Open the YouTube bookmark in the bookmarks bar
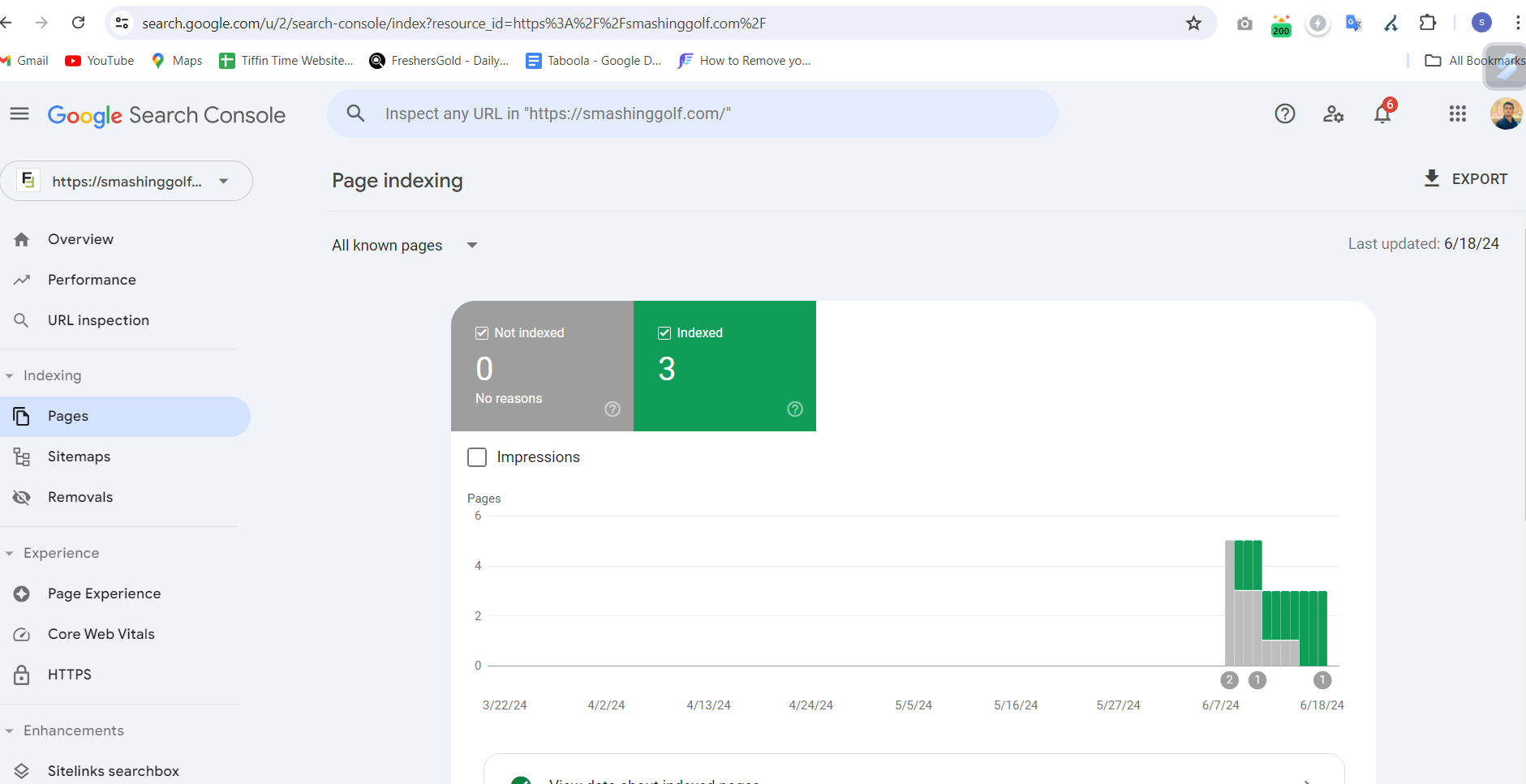The height and width of the screenshot is (784, 1526). (99, 60)
